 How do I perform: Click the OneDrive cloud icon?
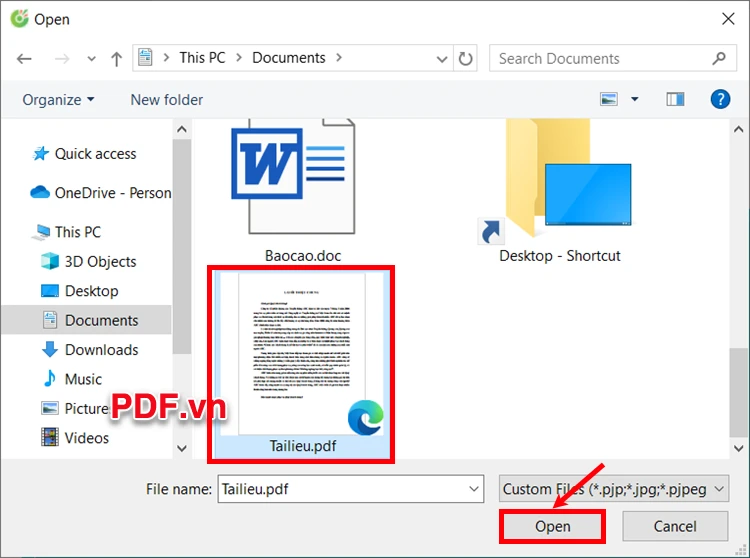click(40, 192)
